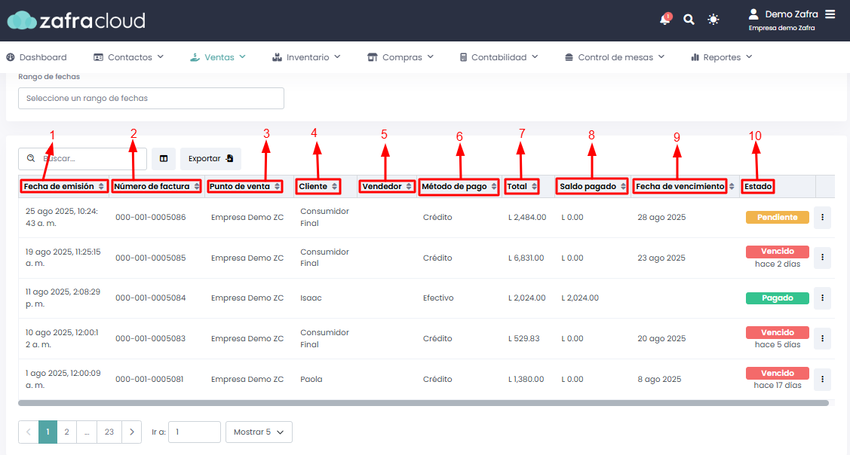850x455 pixels.
Task: Click the Demo Zafra user profile icon
Action: pyautogui.click(x=753, y=14)
